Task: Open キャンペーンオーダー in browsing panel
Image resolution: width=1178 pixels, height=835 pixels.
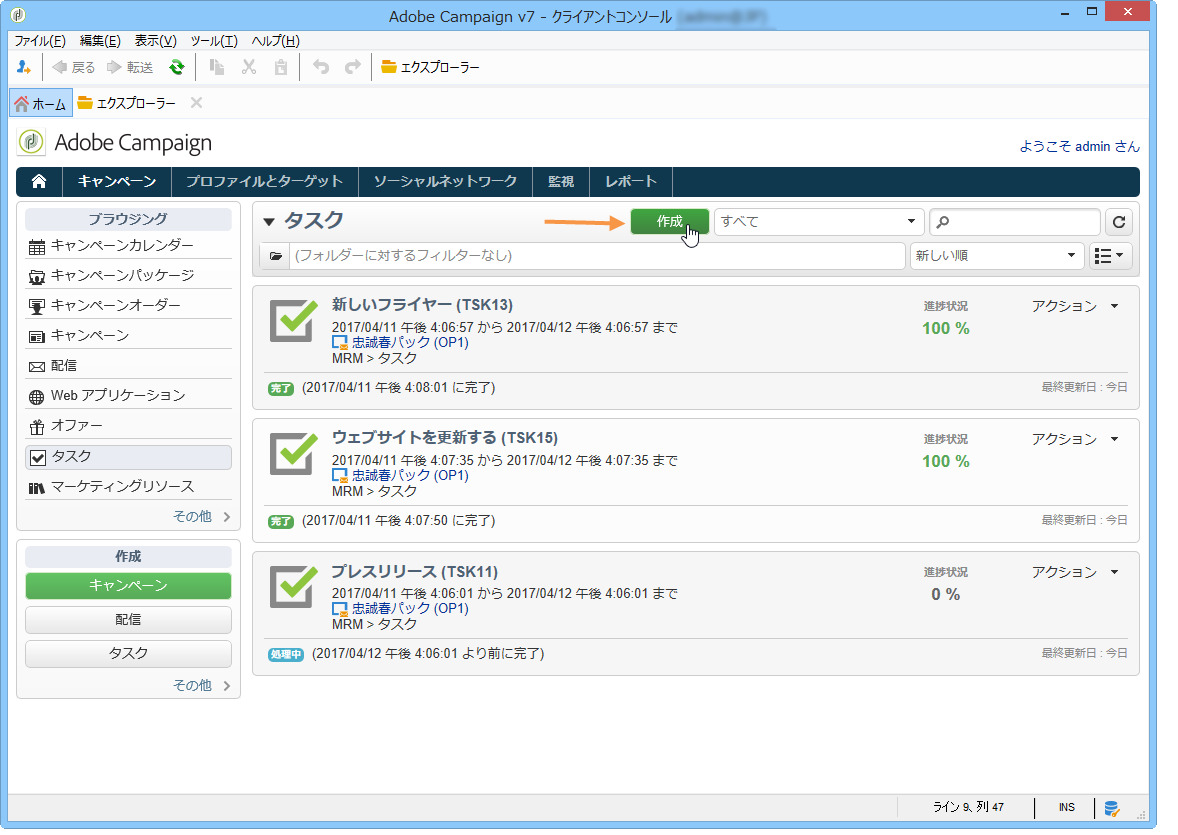Action: pos(128,306)
